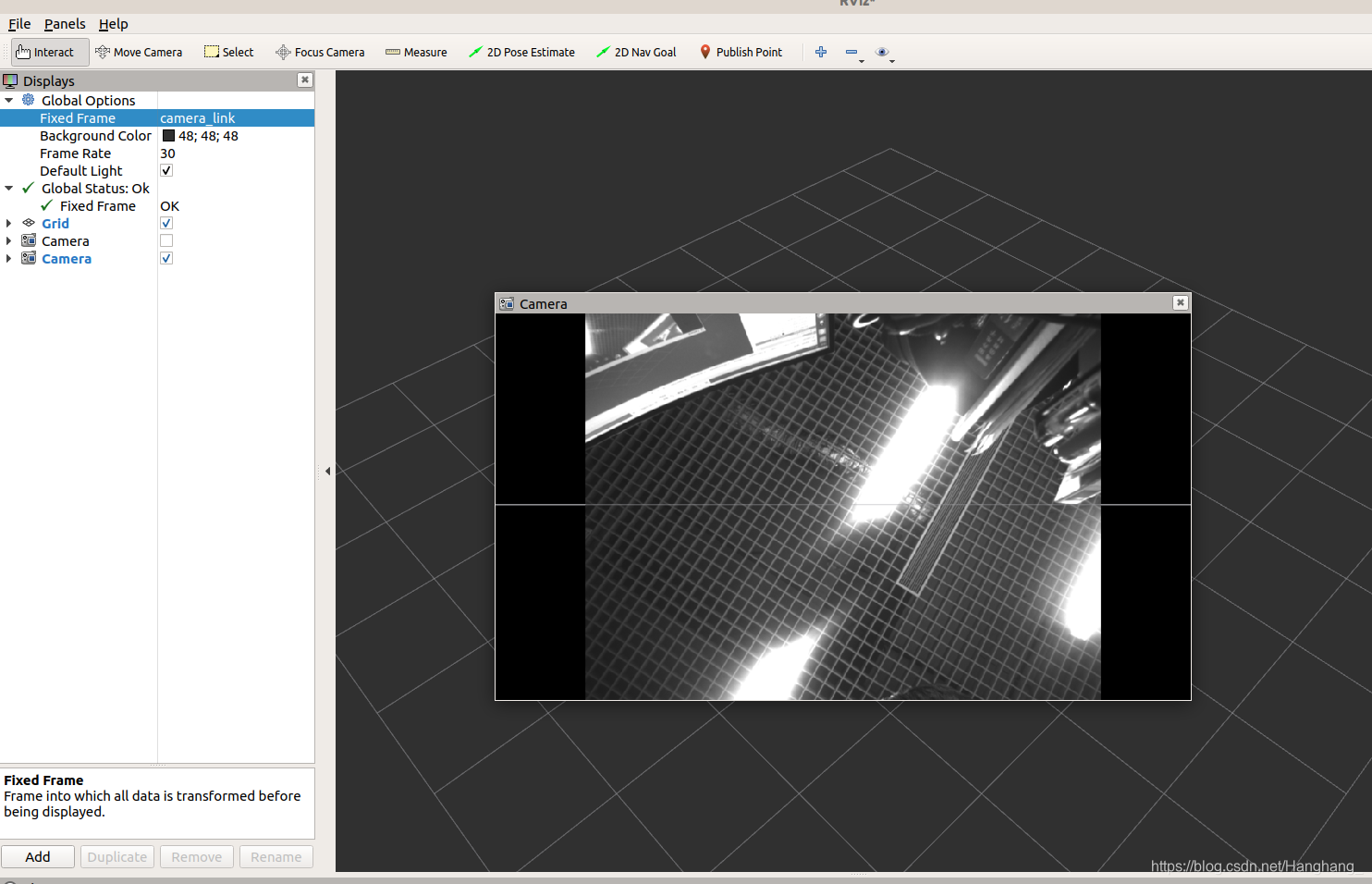Screen dimensions: 1372x884
Task: Toggle the Grid display checkbox
Action: [x=166, y=223]
